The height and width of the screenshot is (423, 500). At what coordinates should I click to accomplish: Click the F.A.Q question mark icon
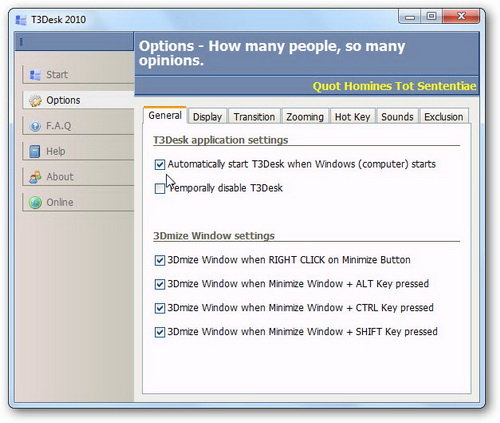coord(35,126)
